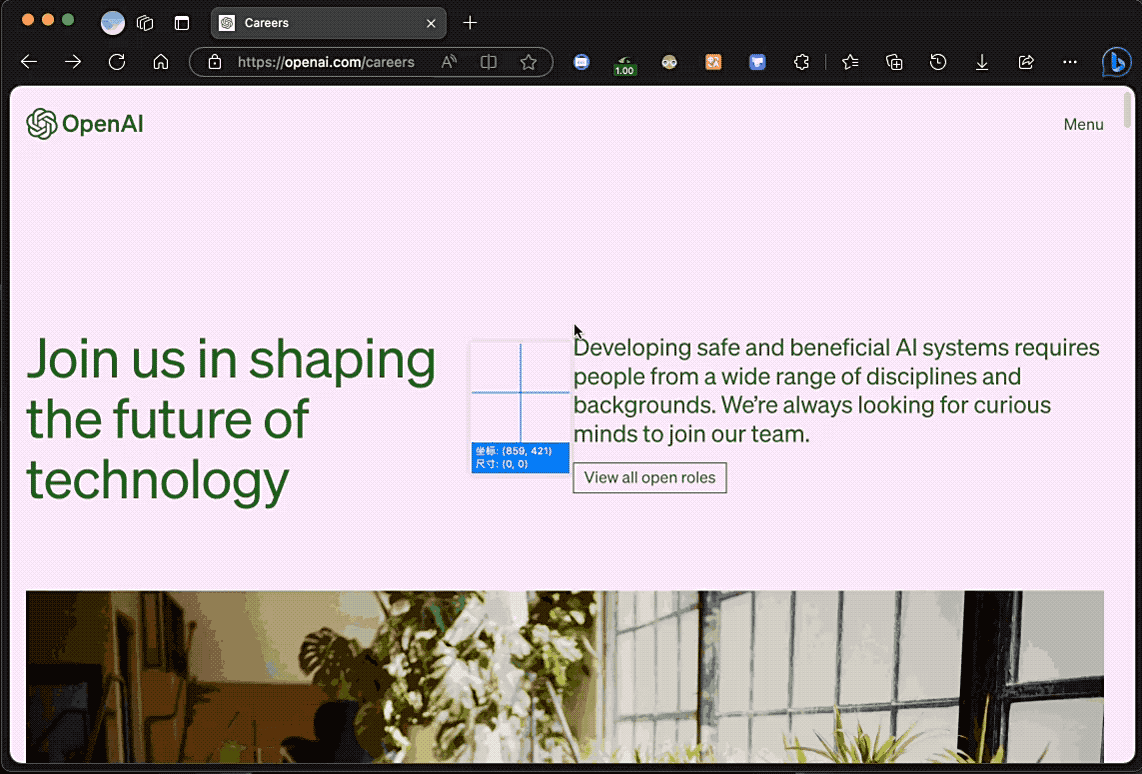
Task: Click View all open roles button
Action: [x=650, y=478]
